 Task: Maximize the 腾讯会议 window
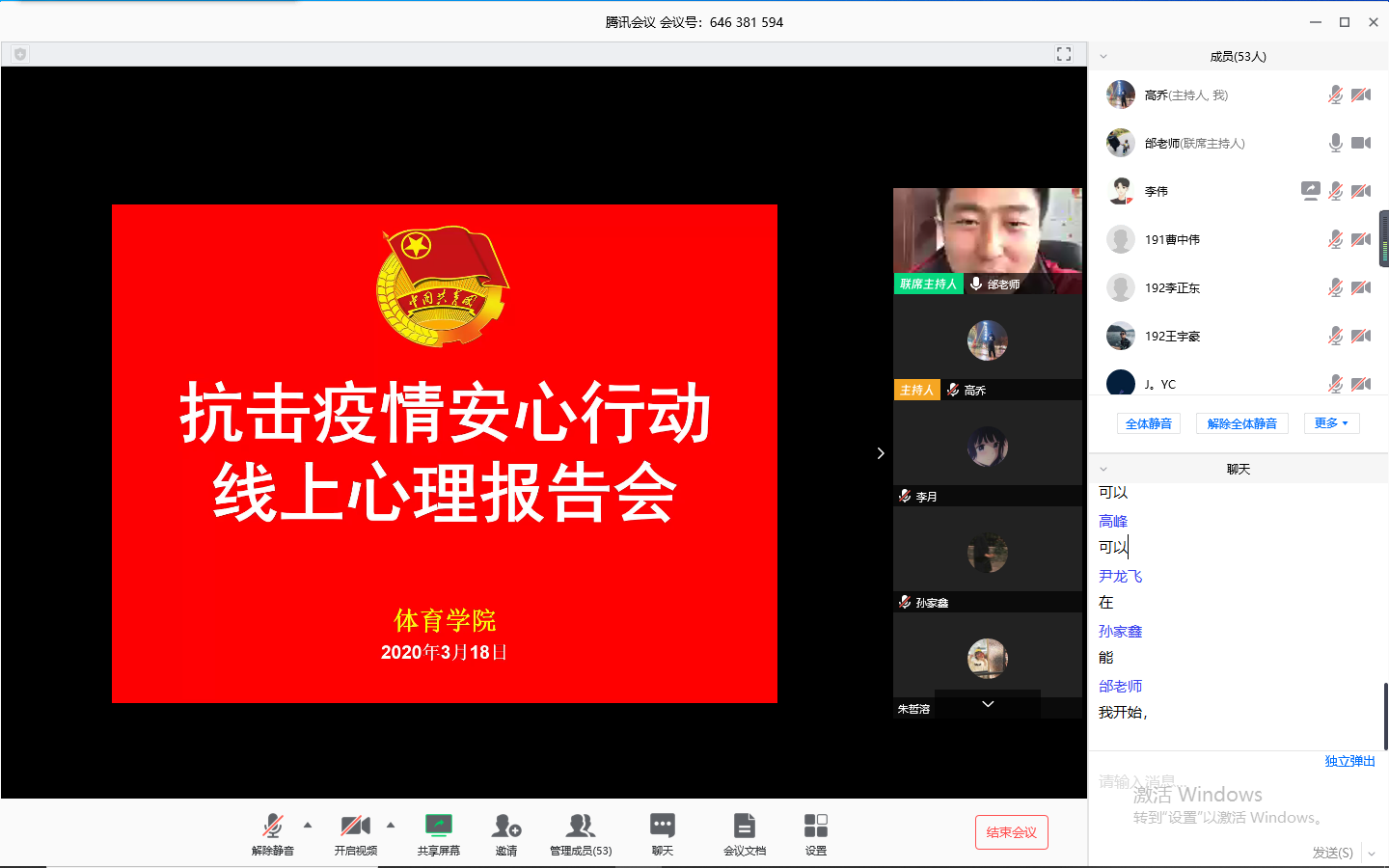[x=1345, y=22]
